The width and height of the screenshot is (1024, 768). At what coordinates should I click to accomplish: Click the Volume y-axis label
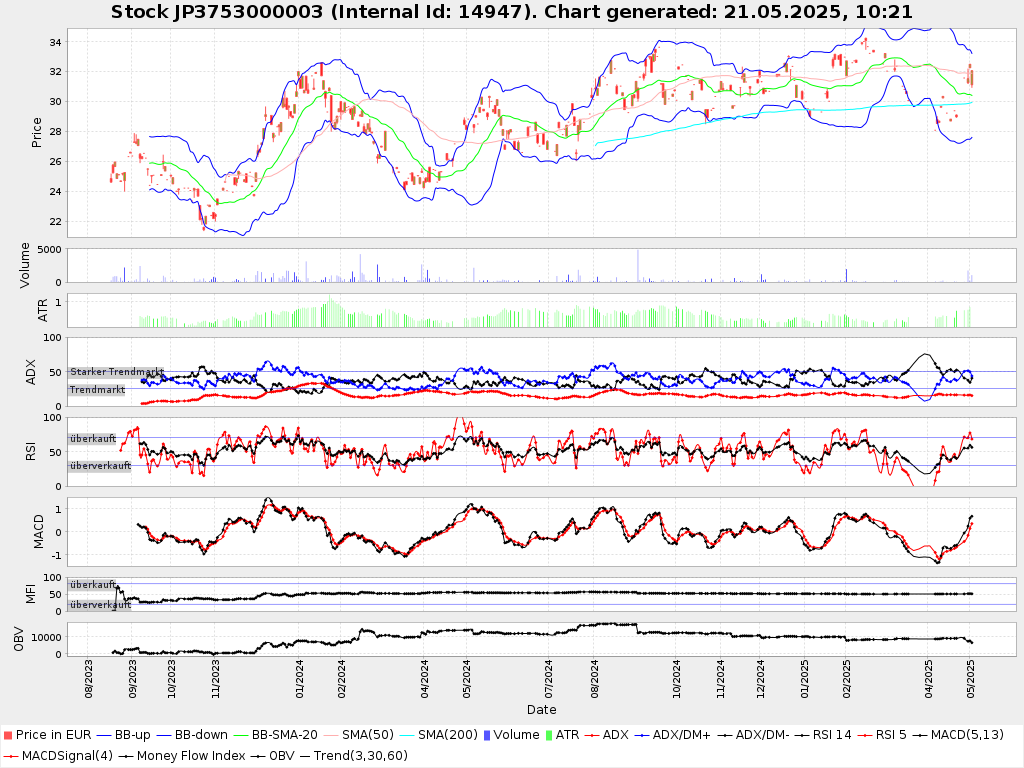25,265
